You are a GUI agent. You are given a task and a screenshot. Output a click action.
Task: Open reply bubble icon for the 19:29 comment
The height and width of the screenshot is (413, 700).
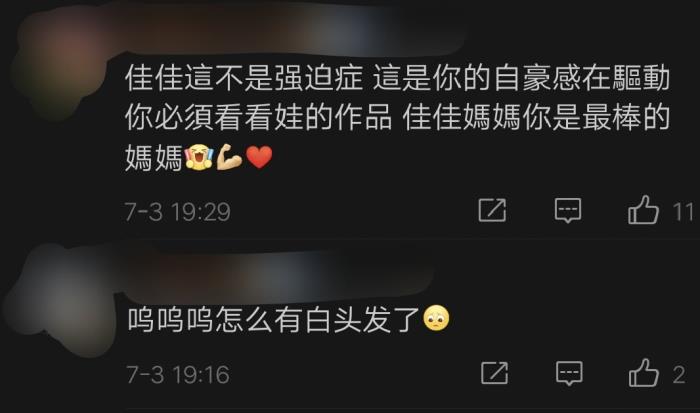568,210
